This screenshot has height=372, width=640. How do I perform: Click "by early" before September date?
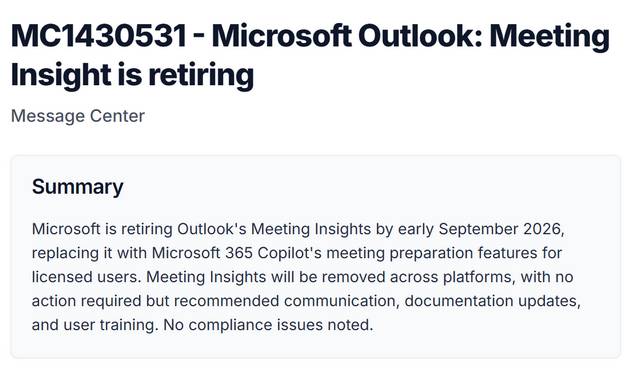pos(405,229)
